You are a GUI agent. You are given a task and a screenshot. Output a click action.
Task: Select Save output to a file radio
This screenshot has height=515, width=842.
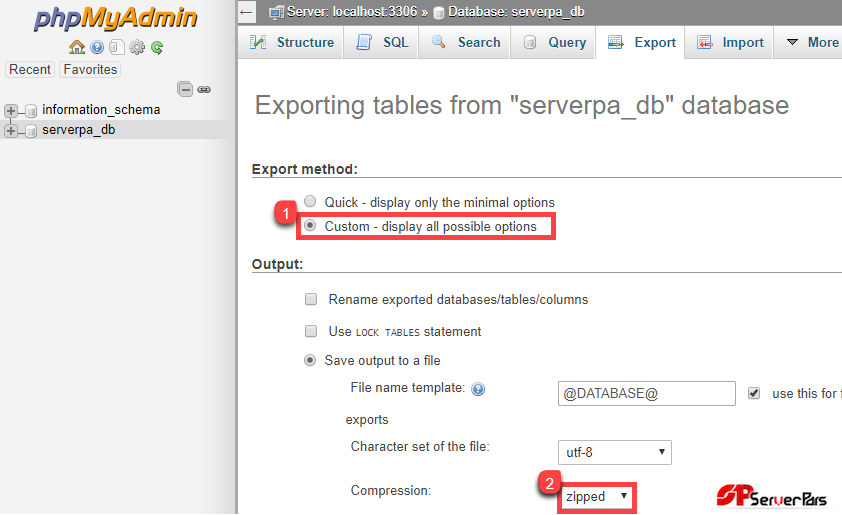pyautogui.click(x=310, y=360)
